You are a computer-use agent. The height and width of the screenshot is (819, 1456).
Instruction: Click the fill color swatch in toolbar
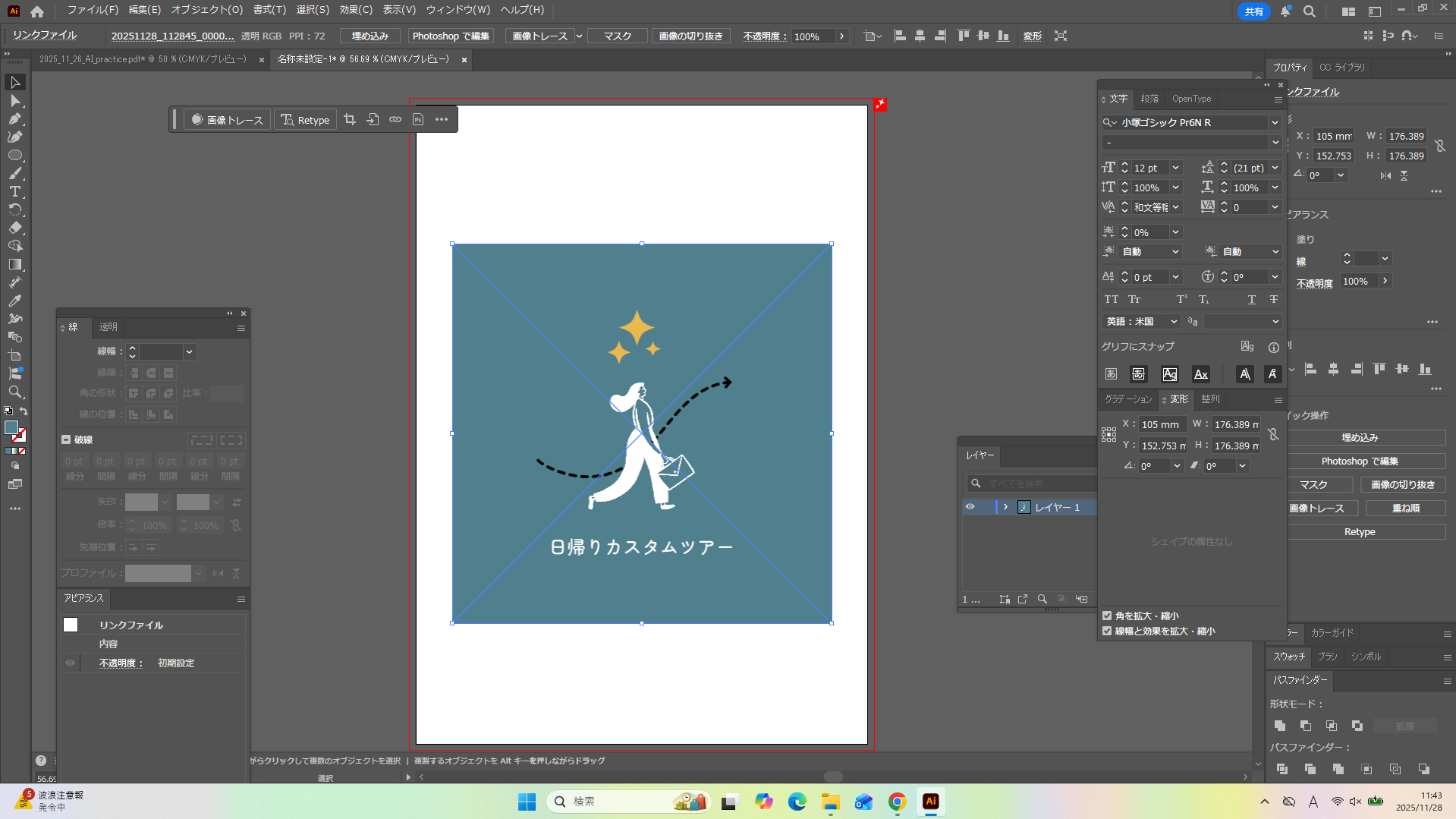point(11,428)
